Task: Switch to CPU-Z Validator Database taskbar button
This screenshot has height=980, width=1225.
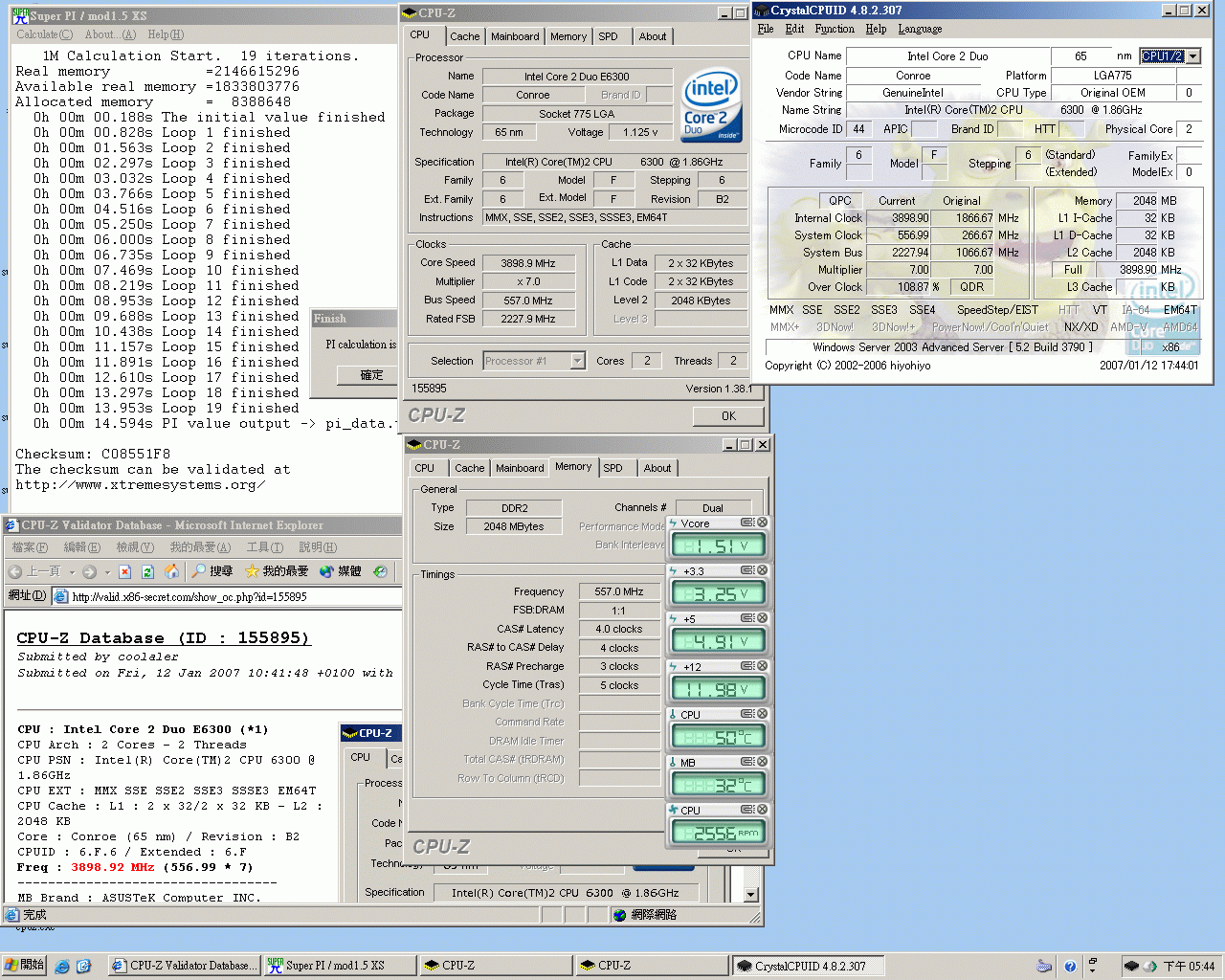Action: 184,966
